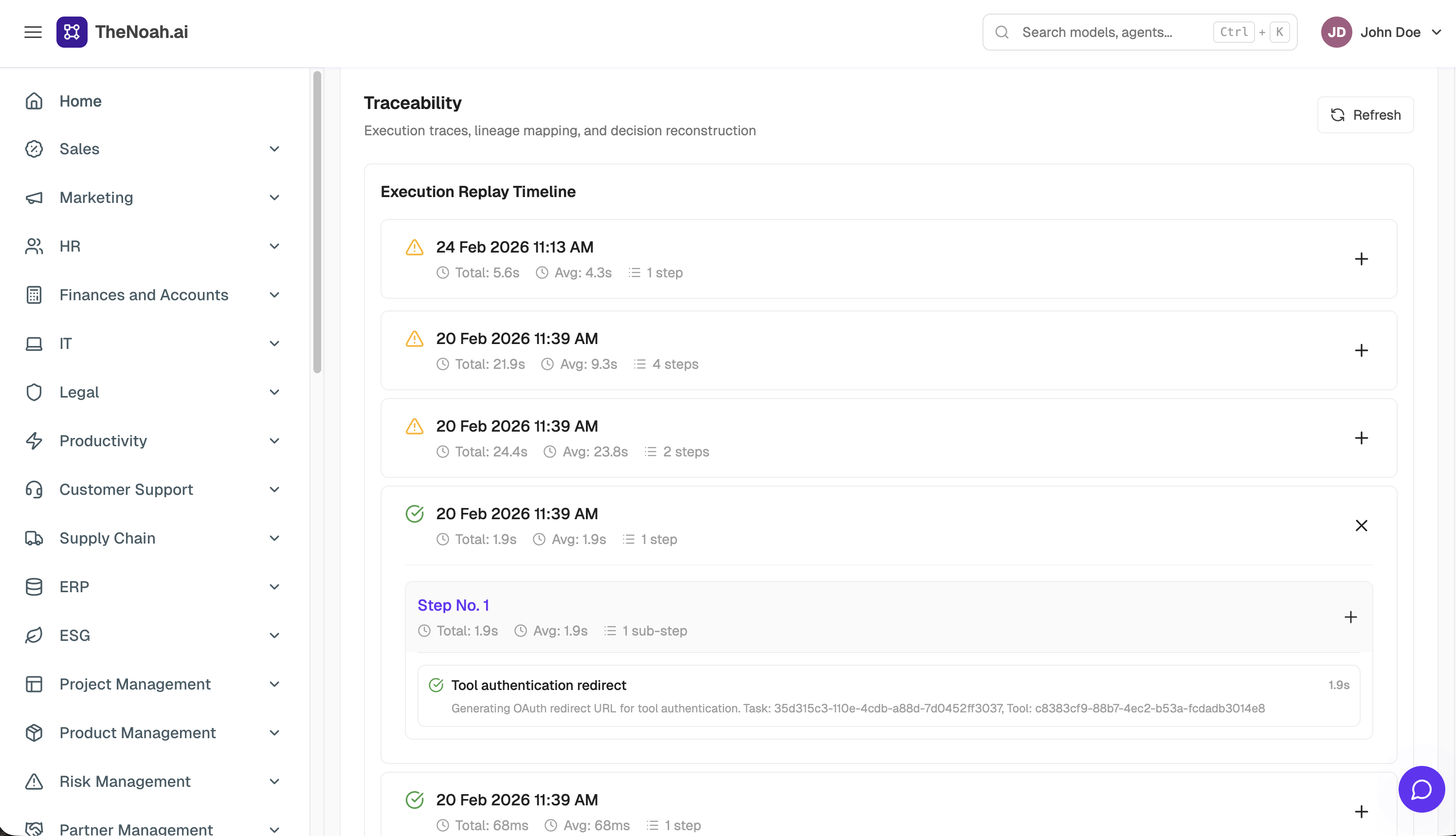Click the Productivity lightning icon
This screenshot has height=836, width=1456.
tap(34, 441)
